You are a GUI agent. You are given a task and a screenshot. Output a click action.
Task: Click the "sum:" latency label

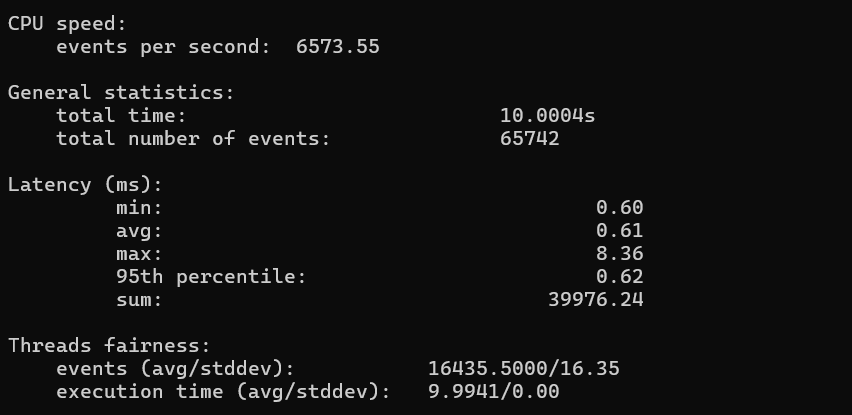139,299
